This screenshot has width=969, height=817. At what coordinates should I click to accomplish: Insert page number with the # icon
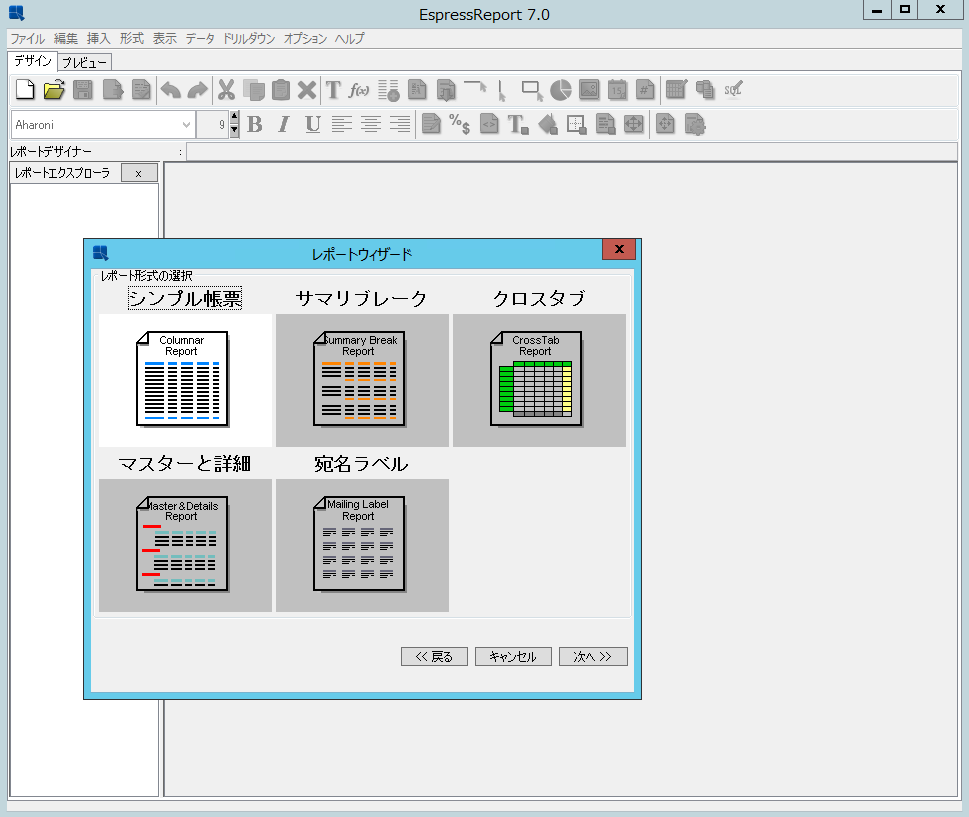[645, 90]
